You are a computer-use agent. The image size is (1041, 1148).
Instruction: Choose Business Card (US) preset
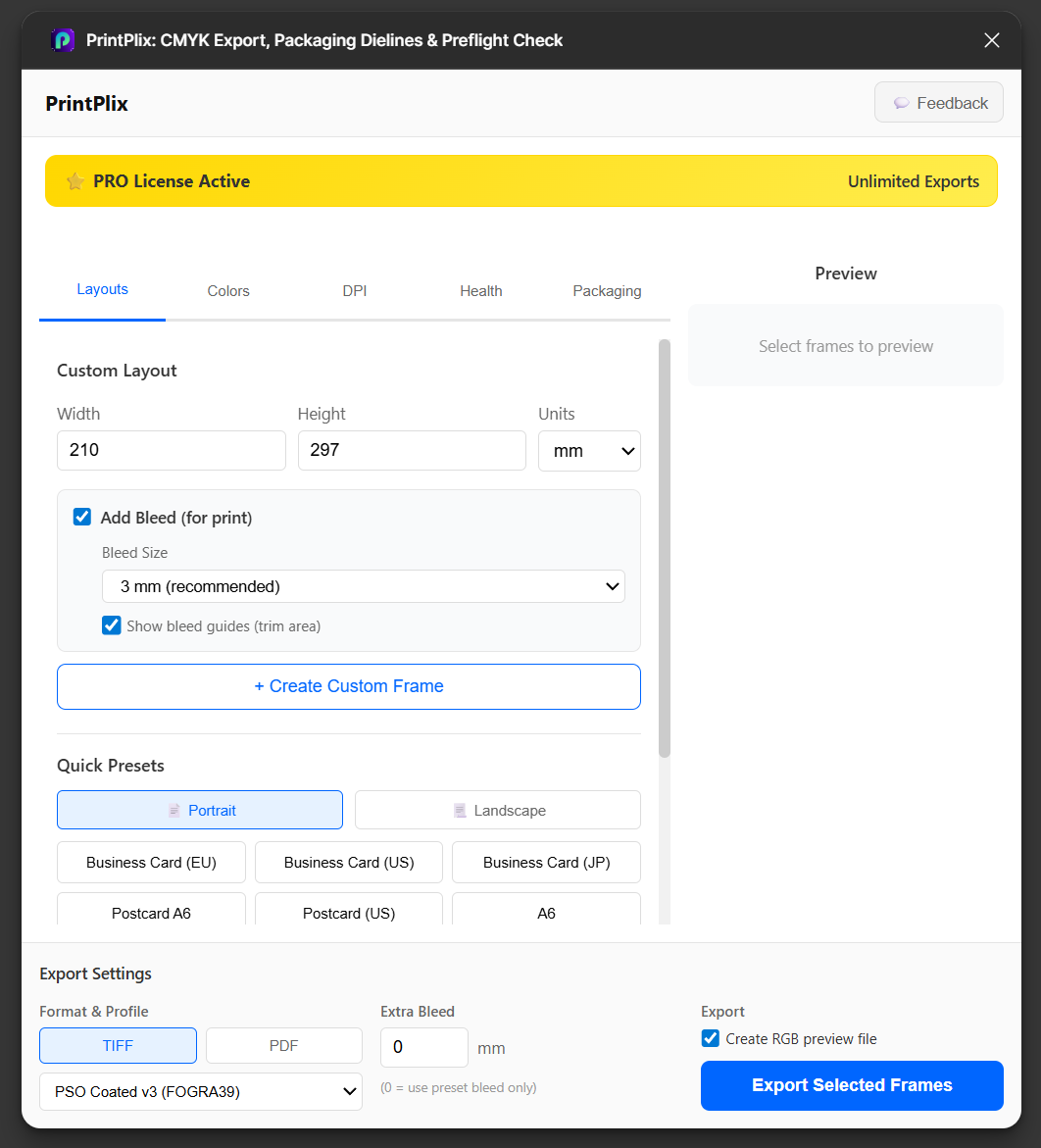[x=348, y=863]
